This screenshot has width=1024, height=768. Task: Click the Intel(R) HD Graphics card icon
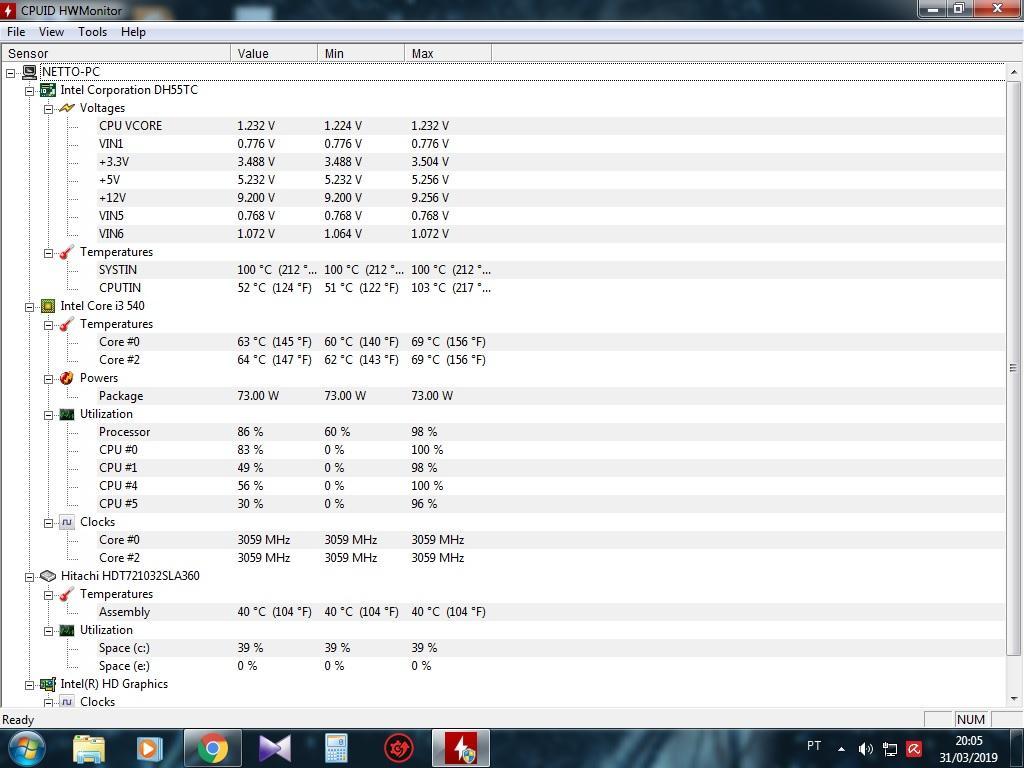coord(48,684)
